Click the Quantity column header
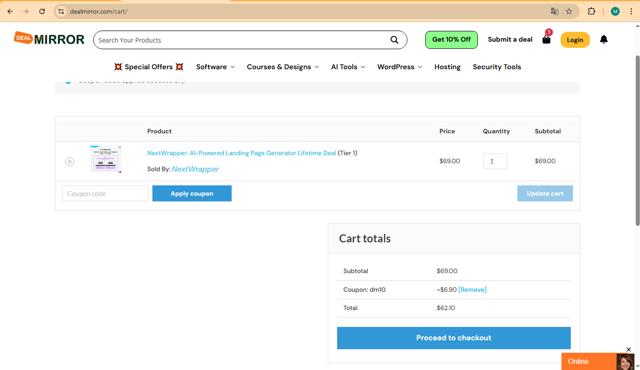640x370 pixels. (496, 131)
